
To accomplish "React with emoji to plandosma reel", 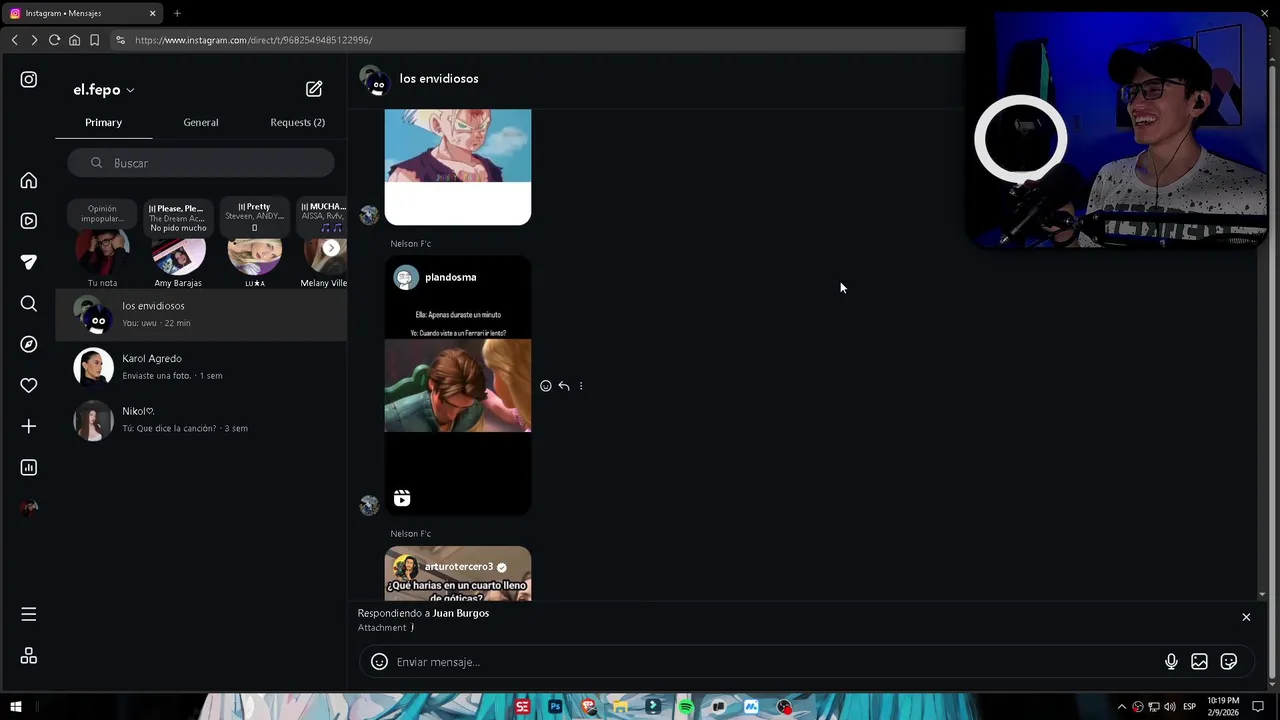I will (546, 386).
